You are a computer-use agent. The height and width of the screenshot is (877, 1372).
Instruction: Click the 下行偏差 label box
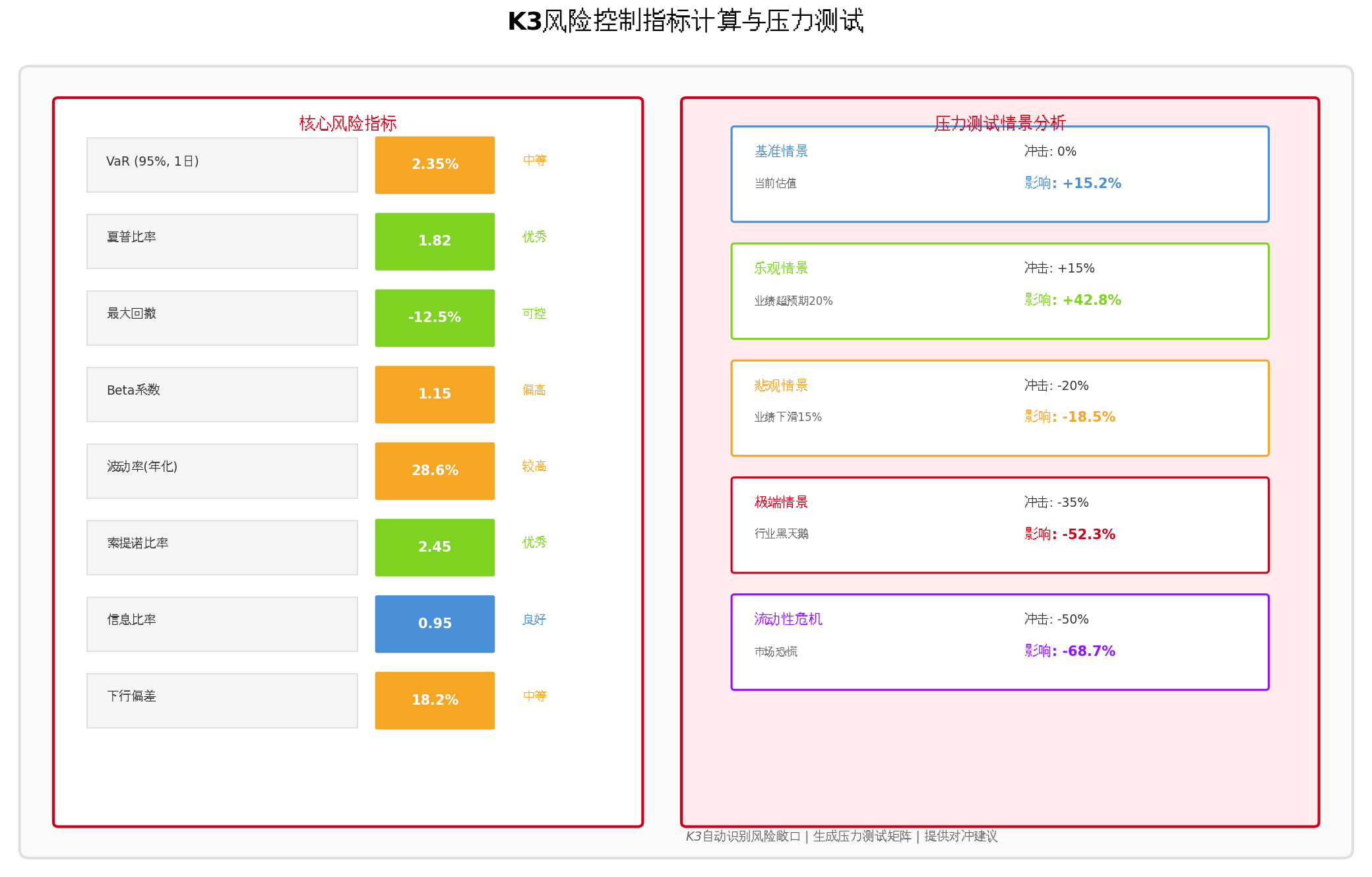[222, 701]
